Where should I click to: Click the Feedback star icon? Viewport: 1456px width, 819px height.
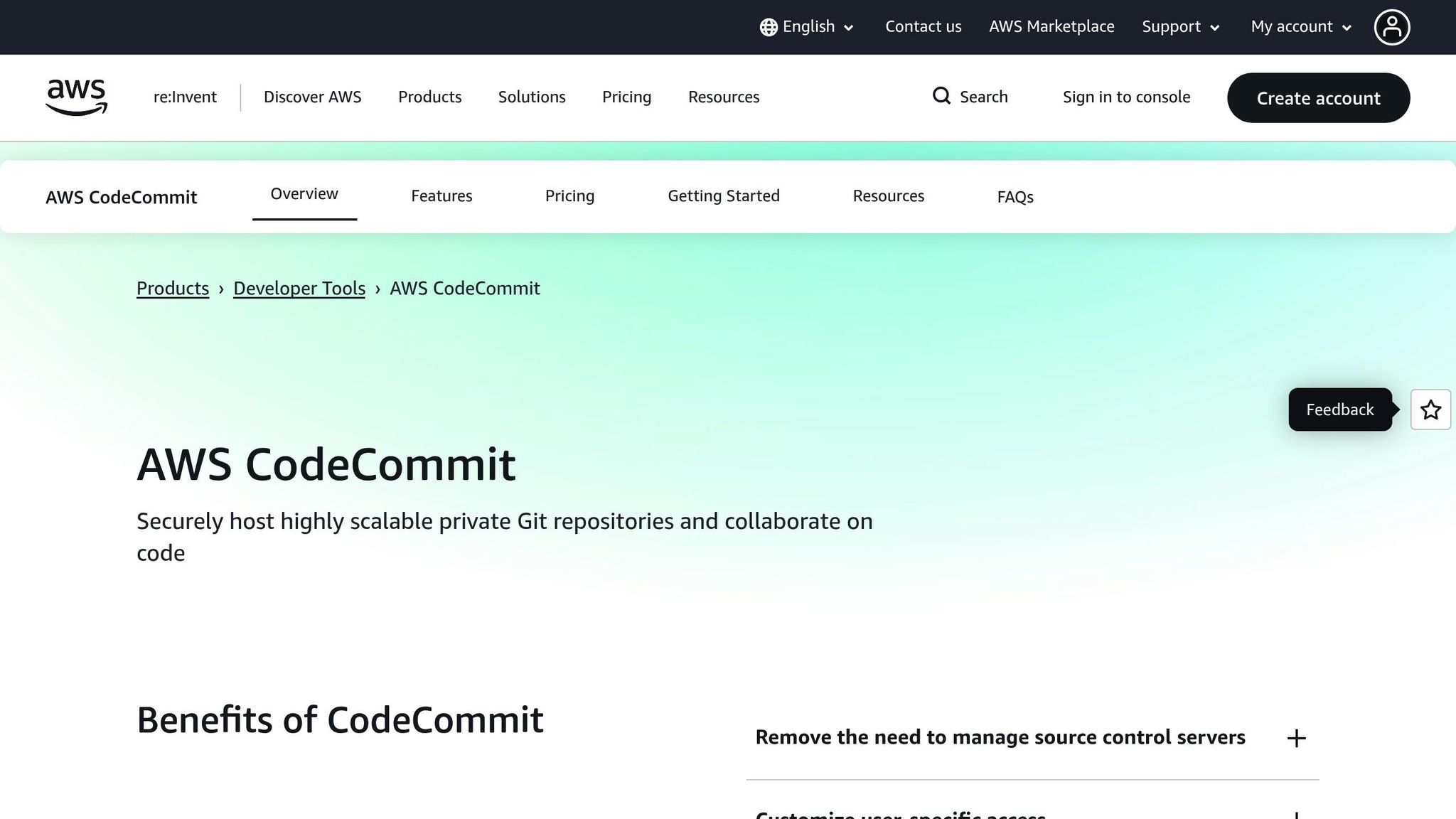(x=1430, y=409)
